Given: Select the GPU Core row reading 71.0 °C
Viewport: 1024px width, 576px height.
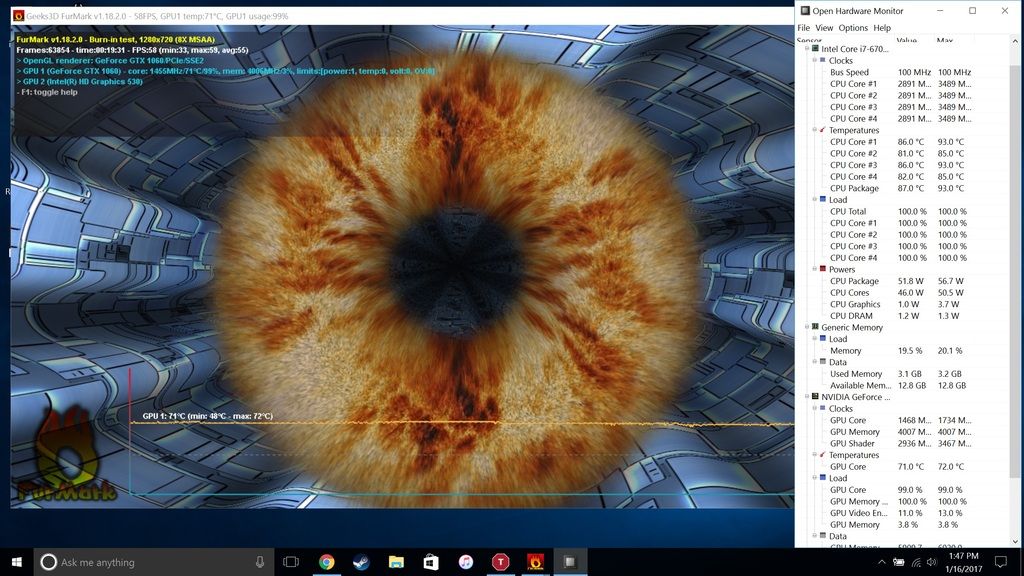Looking at the screenshot, I should pyautogui.click(x=902, y=466).
